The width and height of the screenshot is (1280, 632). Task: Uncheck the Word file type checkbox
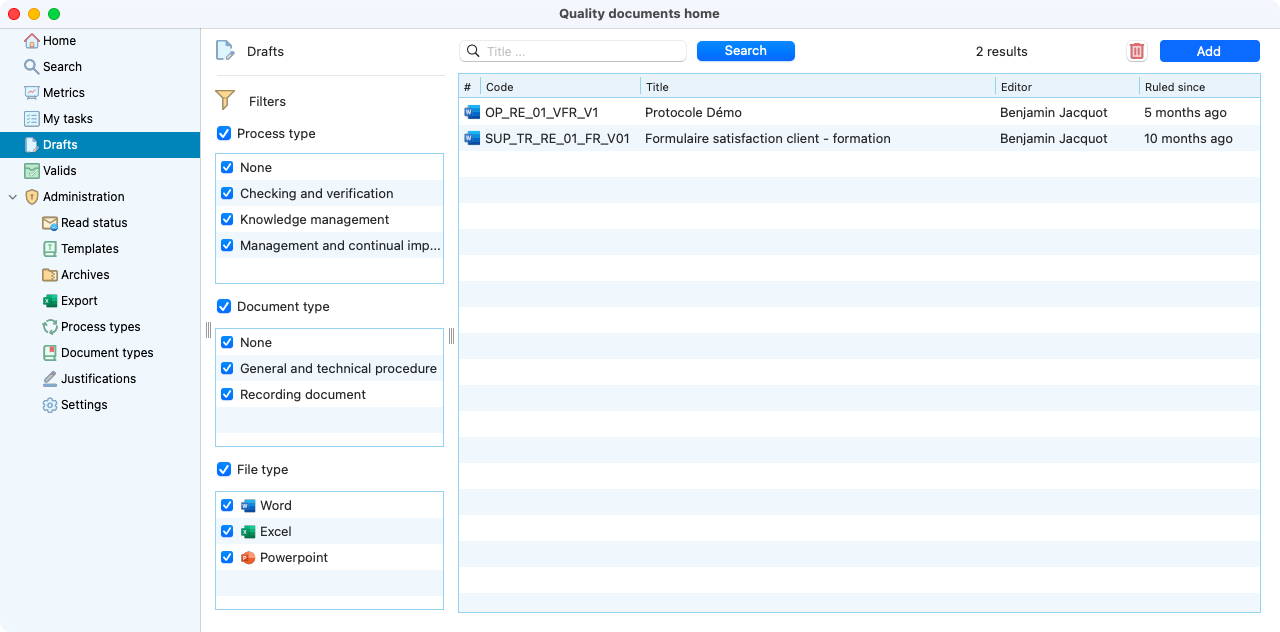pyautogui.click(x=227, y=505)
